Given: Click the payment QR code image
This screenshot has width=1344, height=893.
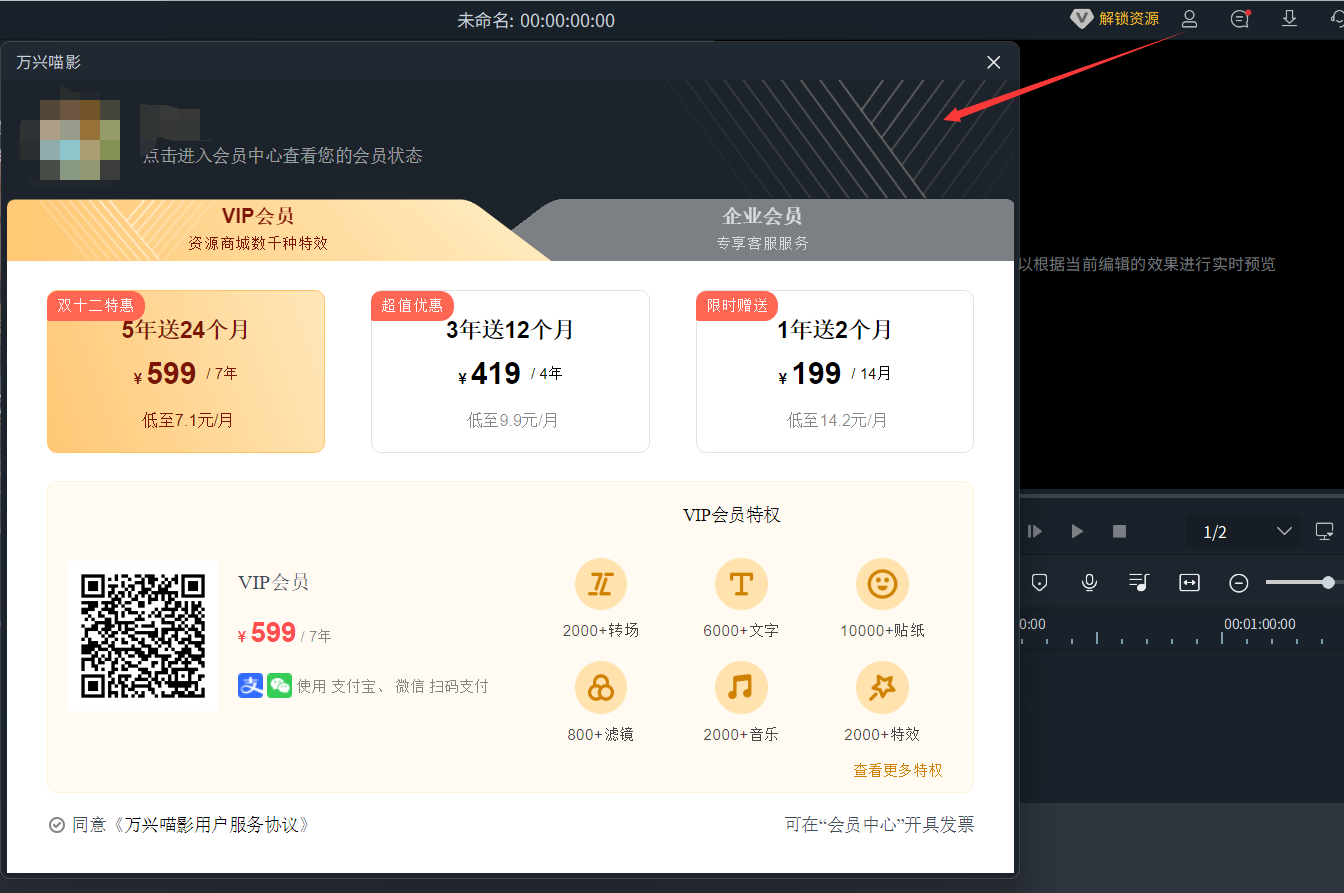Looking at the screenshot, I should click(x=143, y=635).
